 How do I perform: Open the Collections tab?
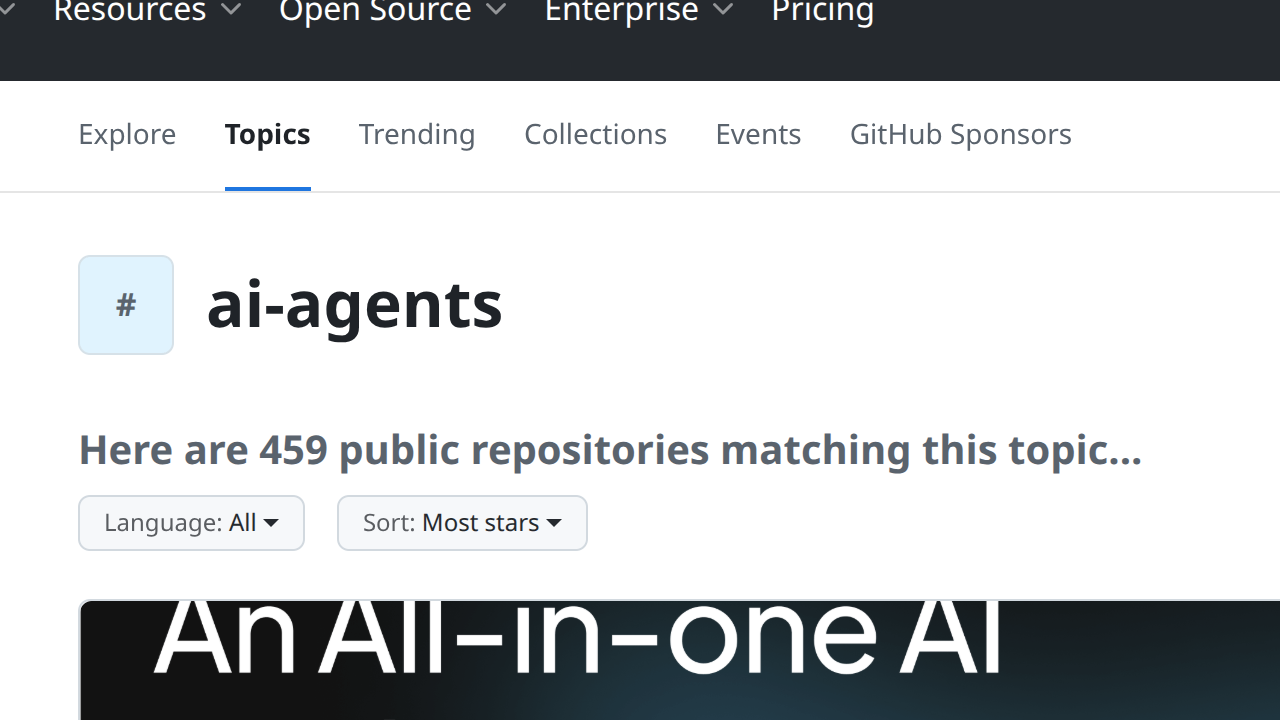click(595, 134)
